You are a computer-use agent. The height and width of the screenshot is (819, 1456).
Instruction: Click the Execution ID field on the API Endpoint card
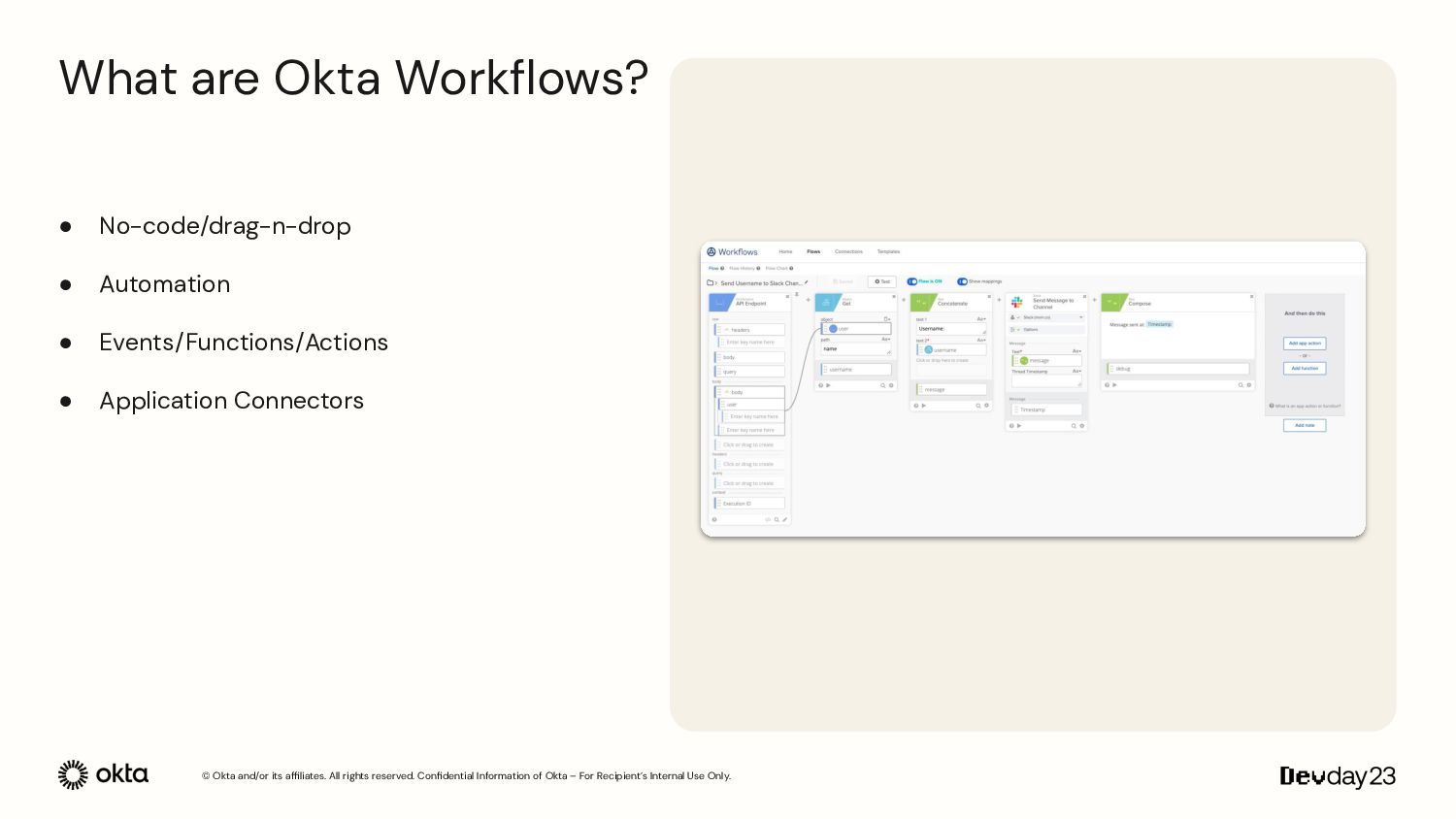(x=749, y=504)
